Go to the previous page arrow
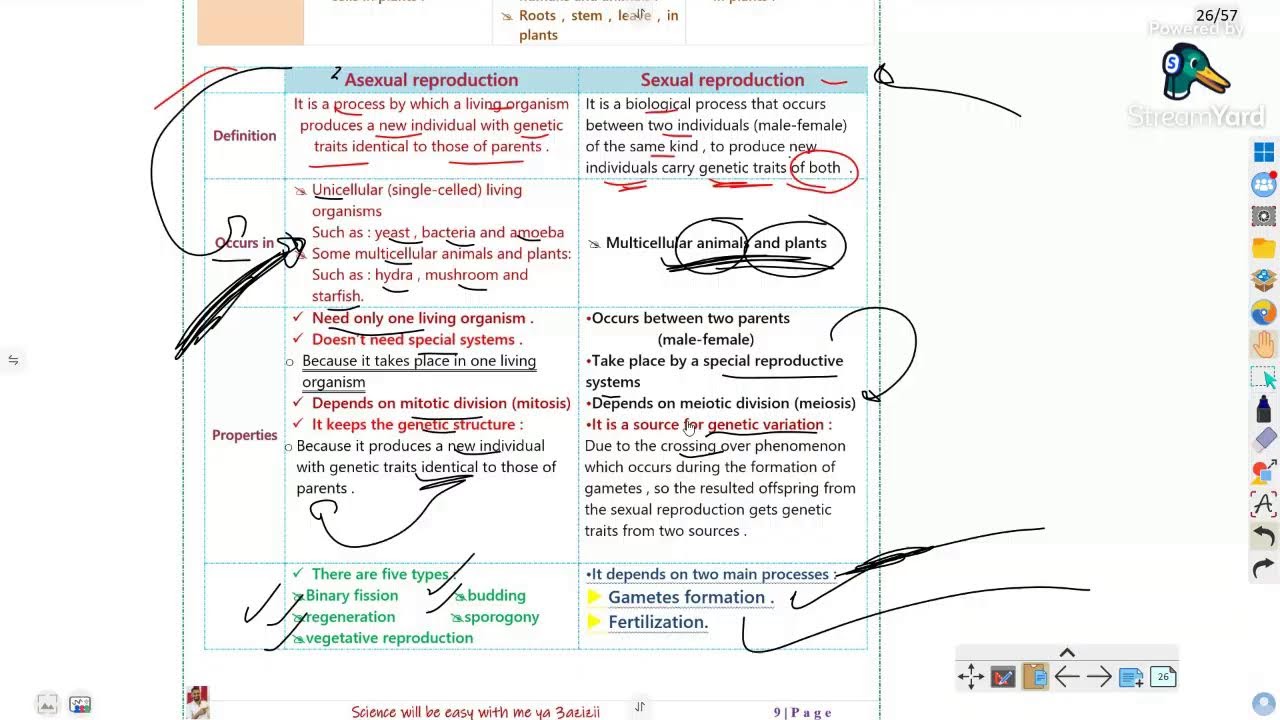This screenshot has width=1280, height=720. coord(1067,677)
